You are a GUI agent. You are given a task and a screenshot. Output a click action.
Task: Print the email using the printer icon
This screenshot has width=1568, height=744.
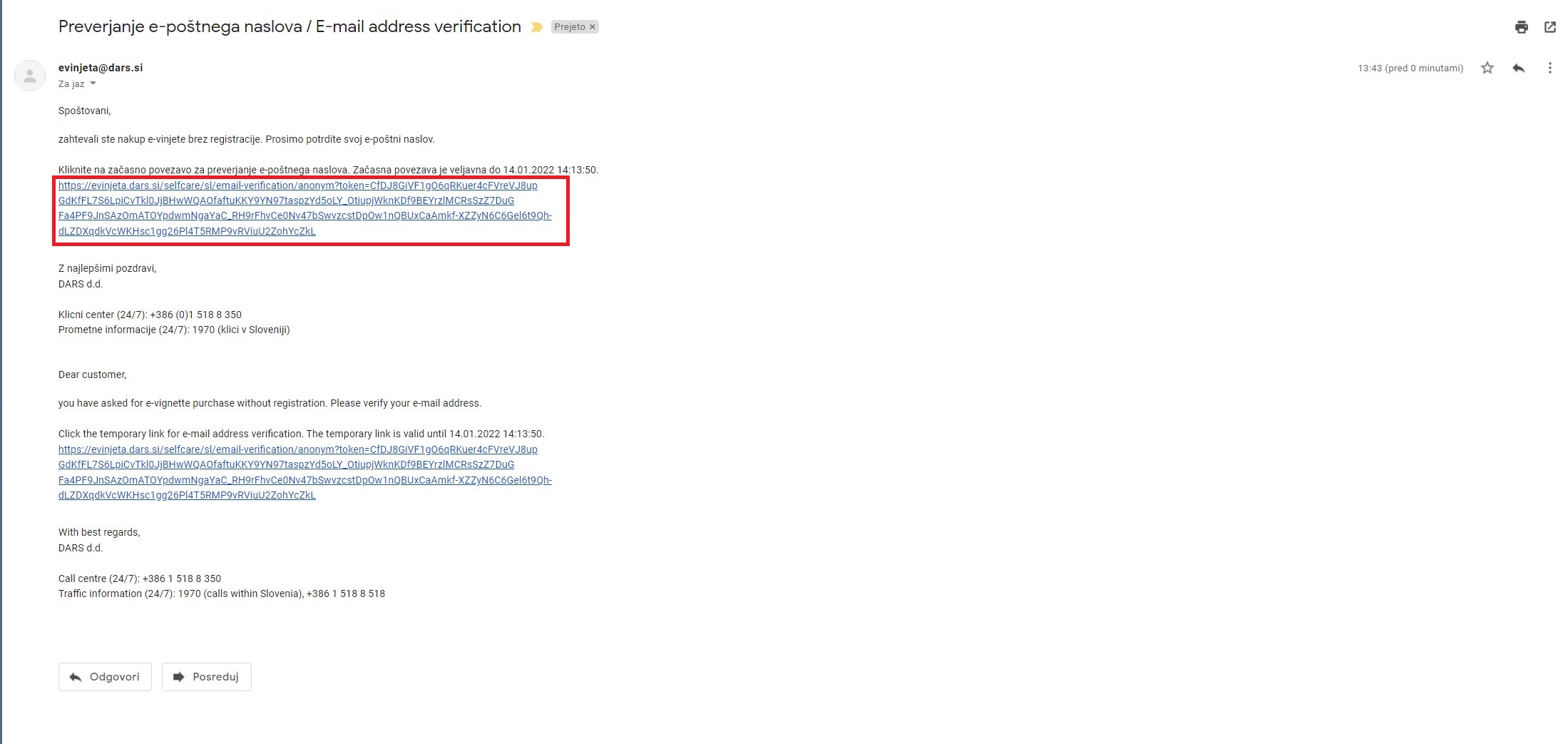(1521, 27)
